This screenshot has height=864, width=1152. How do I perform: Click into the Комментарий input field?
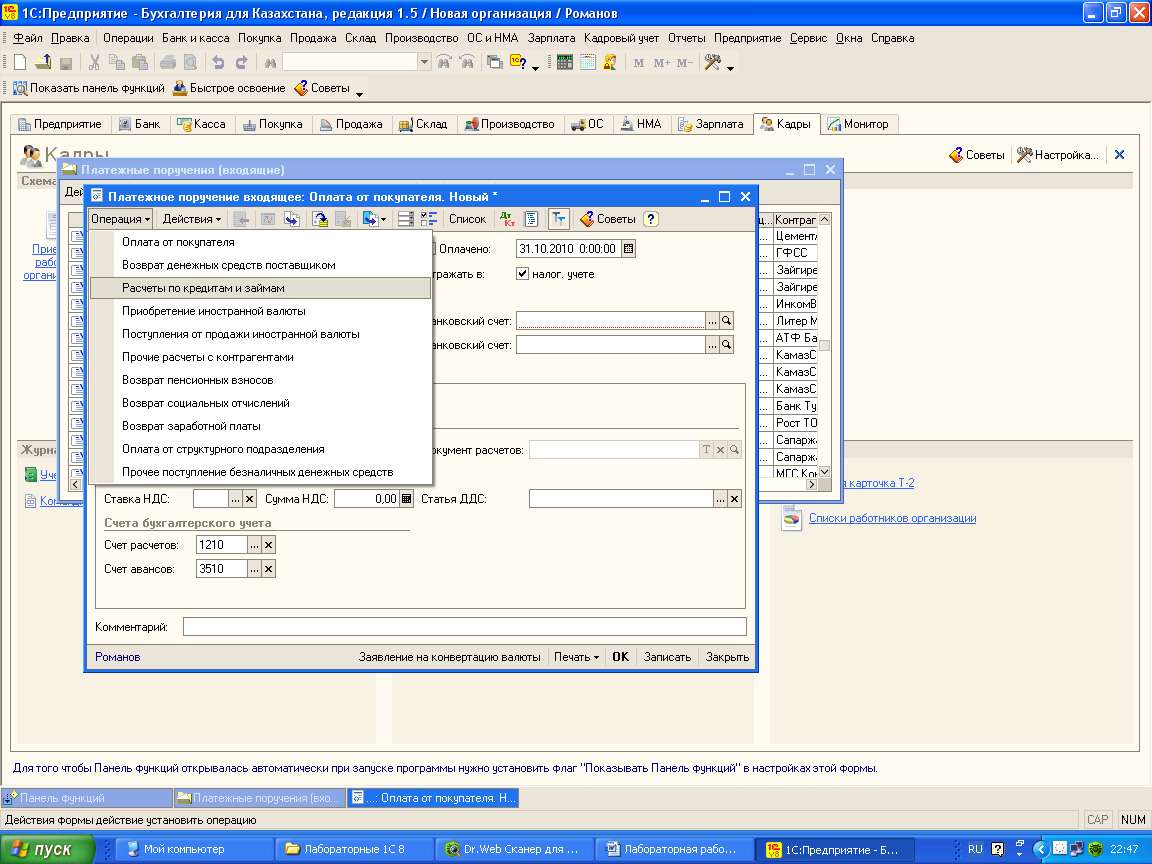464,627
